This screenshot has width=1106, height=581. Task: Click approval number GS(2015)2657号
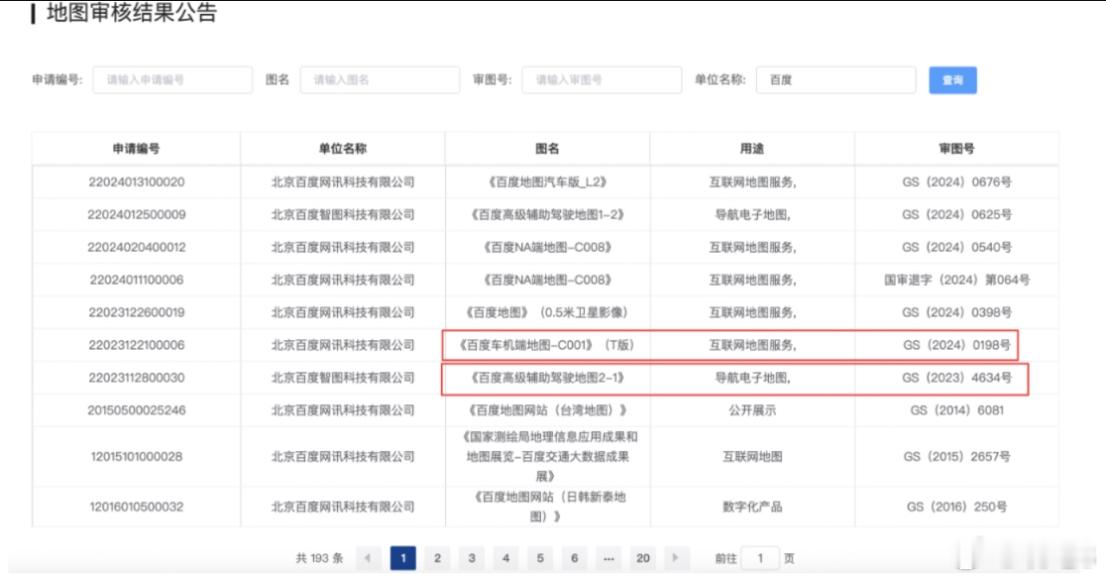click(x=956, y=456)
